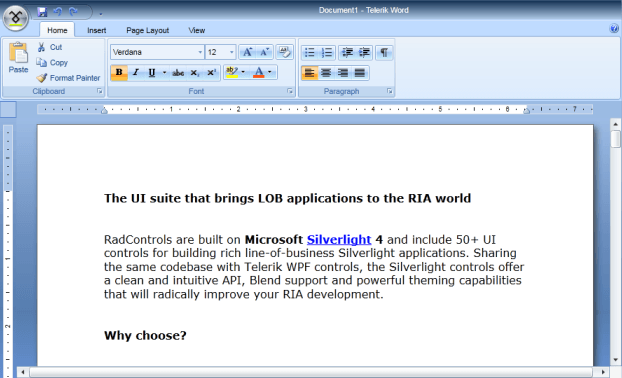The height and width of the screenshot is (378, 622).
Task: Clear formatting with the eraser icon
Action: pyautogui.click(x=284, y=52)
